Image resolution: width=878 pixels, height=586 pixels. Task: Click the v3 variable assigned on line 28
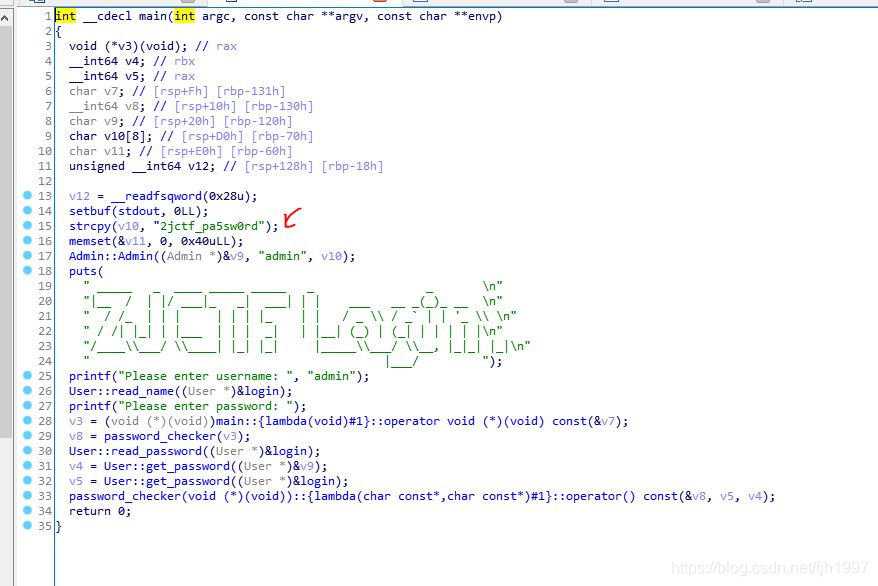(76, 421)
